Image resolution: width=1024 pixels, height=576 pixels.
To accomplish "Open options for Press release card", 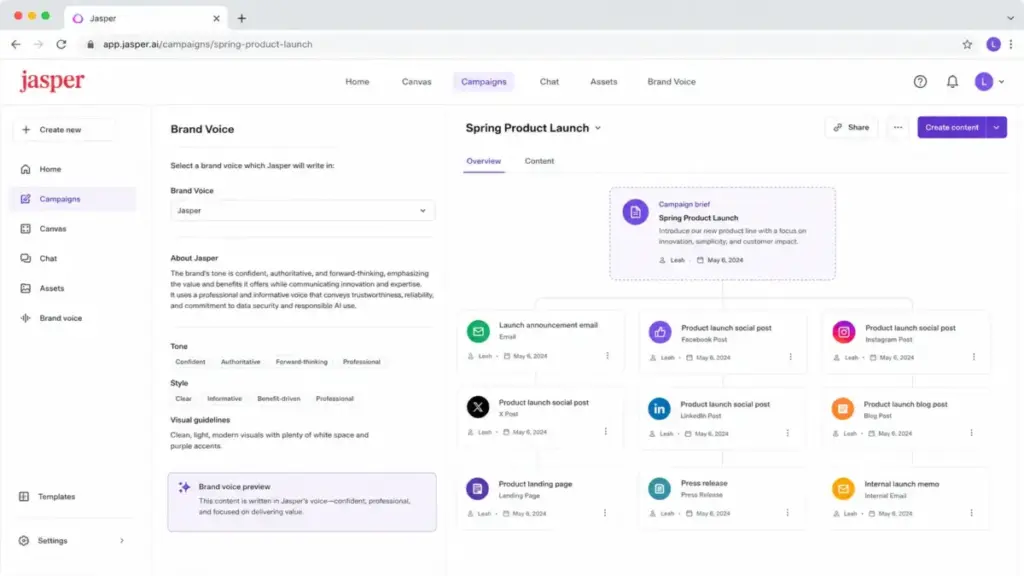I will [788, 513].
